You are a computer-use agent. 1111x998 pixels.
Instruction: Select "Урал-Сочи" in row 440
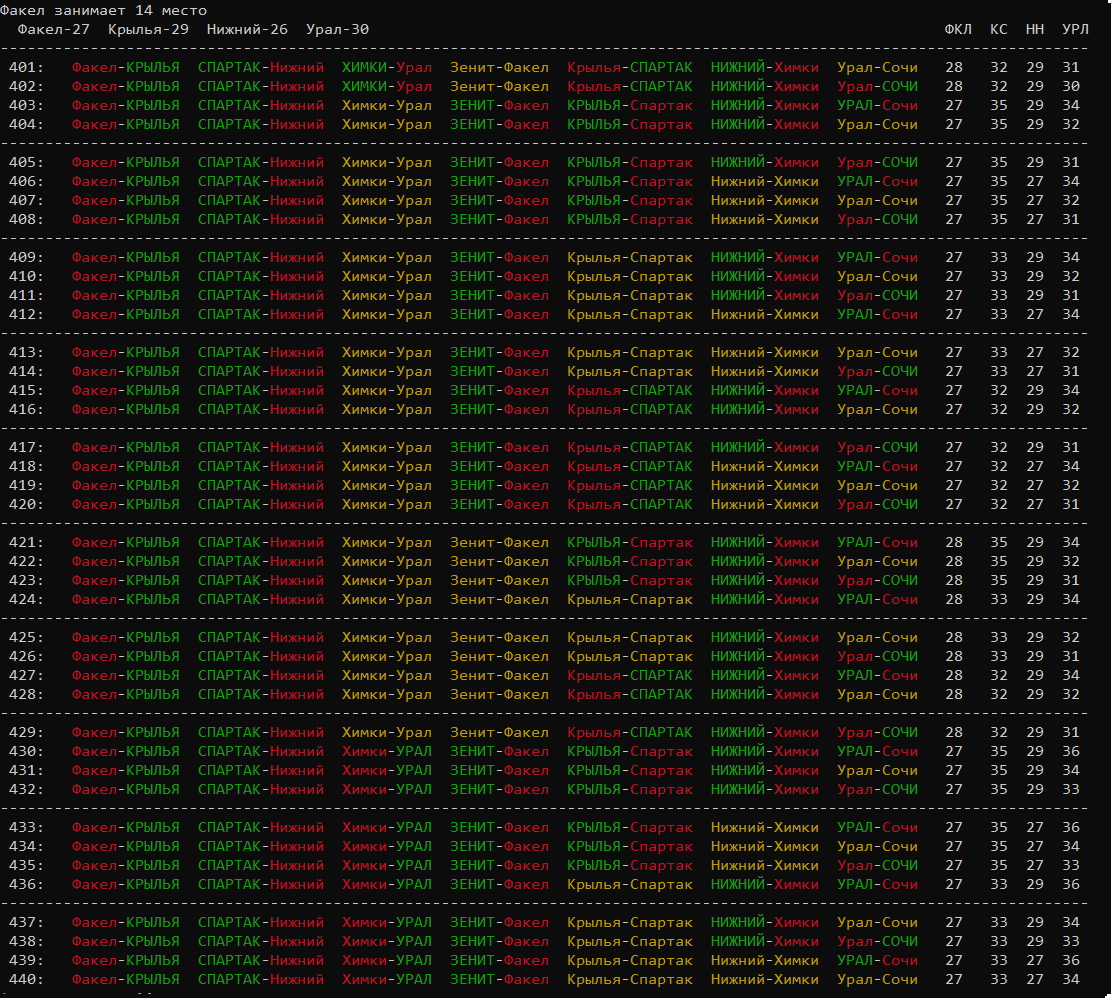pos(877,980)
